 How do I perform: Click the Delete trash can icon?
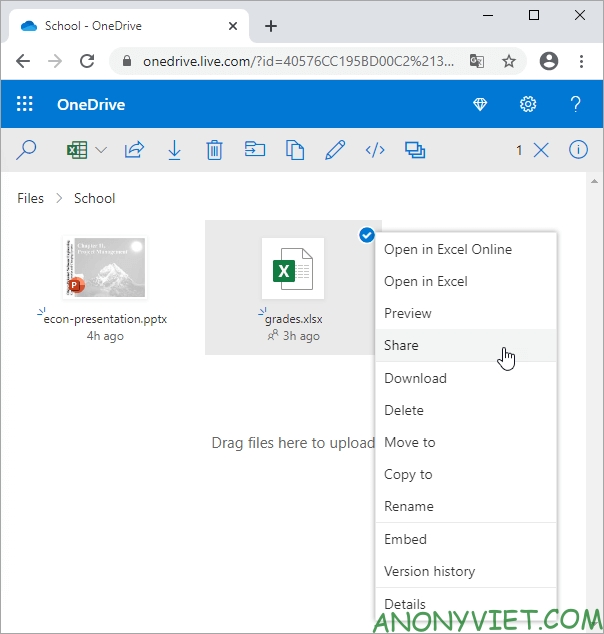[x=214, y=150]
